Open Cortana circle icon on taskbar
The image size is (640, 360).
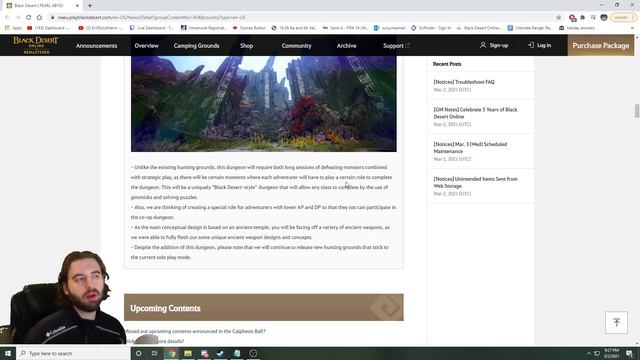139,353
